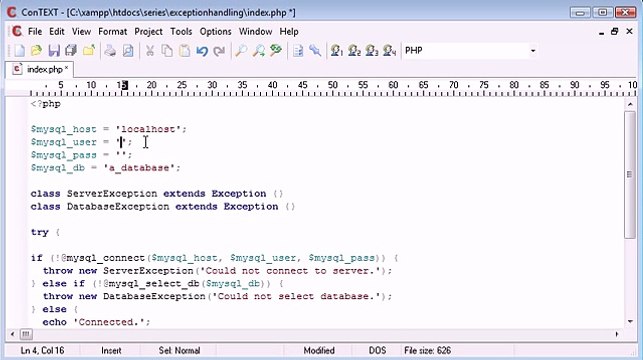The height and width of the screenshot is (360, 643).
Task: Restore the document with the inner restore button
Action: (x=614, y=32)
